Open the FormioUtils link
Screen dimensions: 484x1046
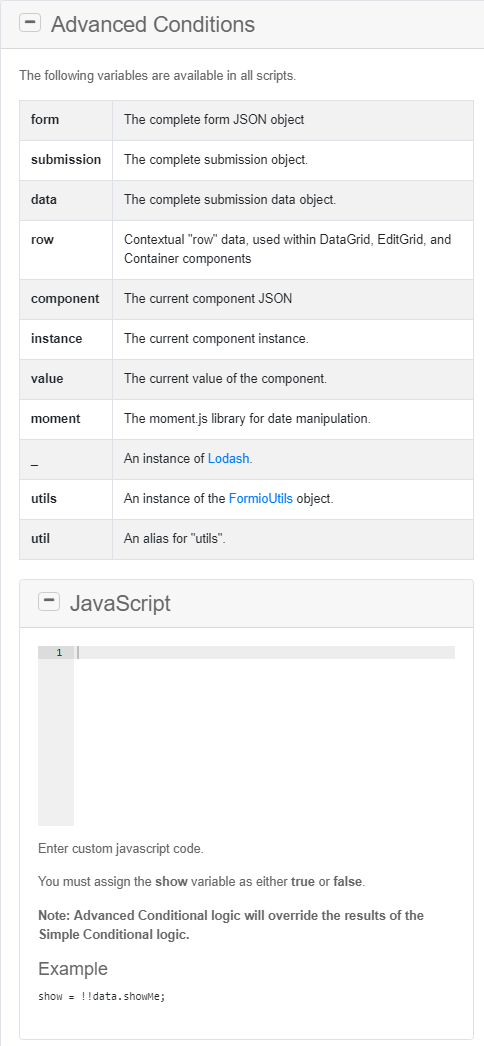click(x=261, y=498)
